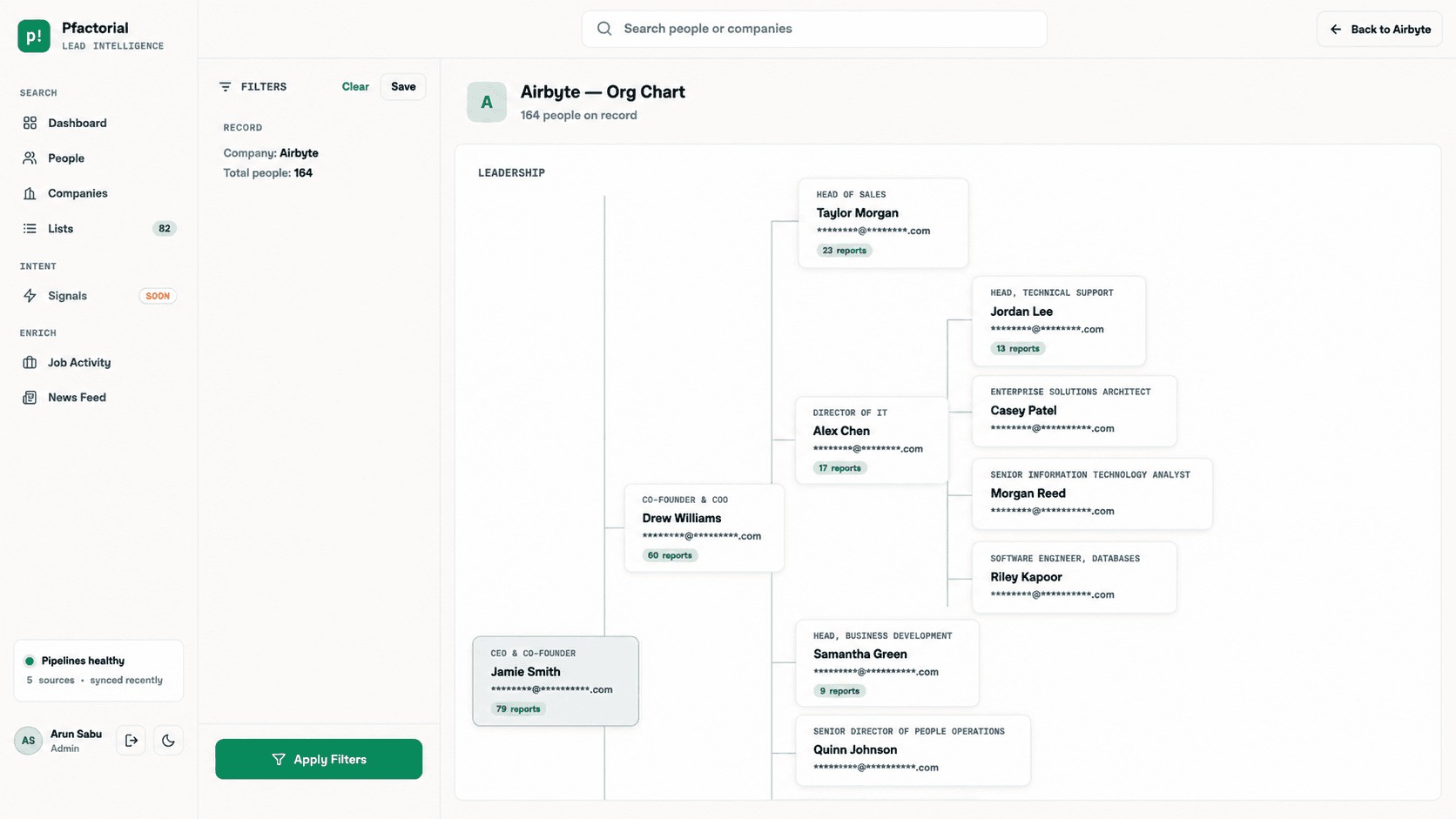The width and height of the screenshot is (1456, 819).
Task: Click the Pfactorial green logo icon
Action: click(x=34, y=36)
